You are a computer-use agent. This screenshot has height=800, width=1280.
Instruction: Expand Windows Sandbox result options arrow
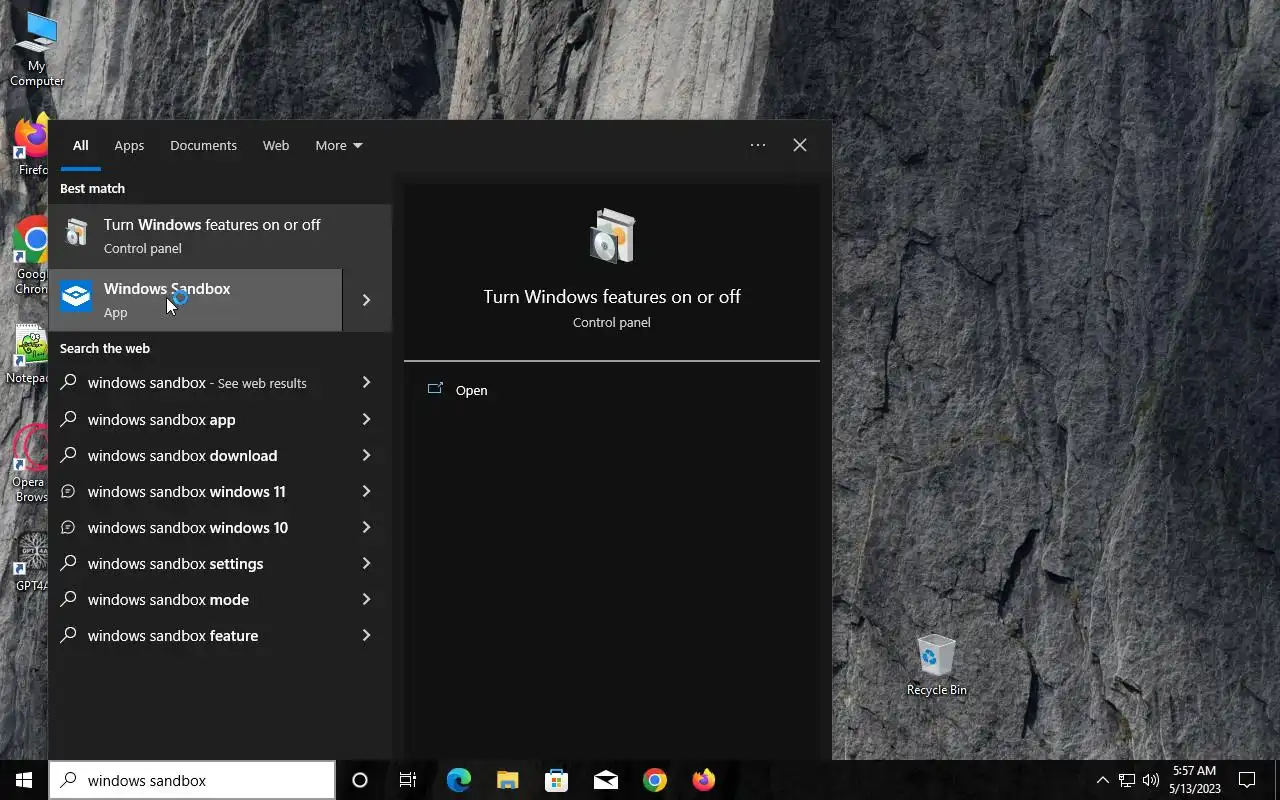367,300
